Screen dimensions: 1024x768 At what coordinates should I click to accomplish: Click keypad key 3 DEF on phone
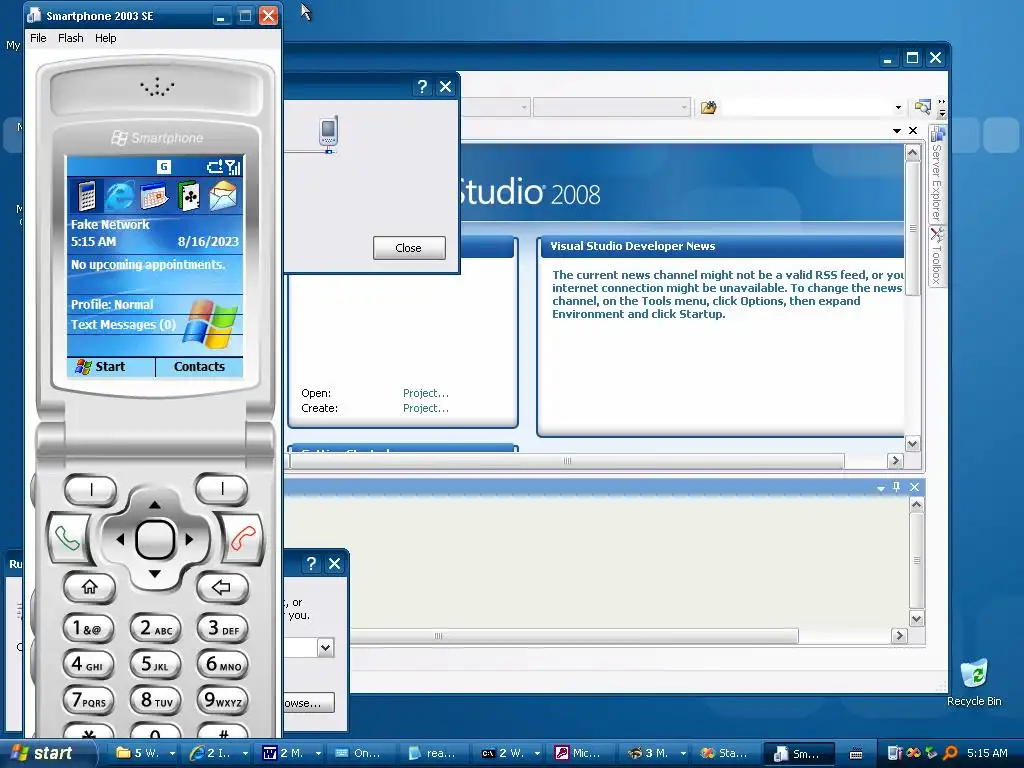pos(223,628)
